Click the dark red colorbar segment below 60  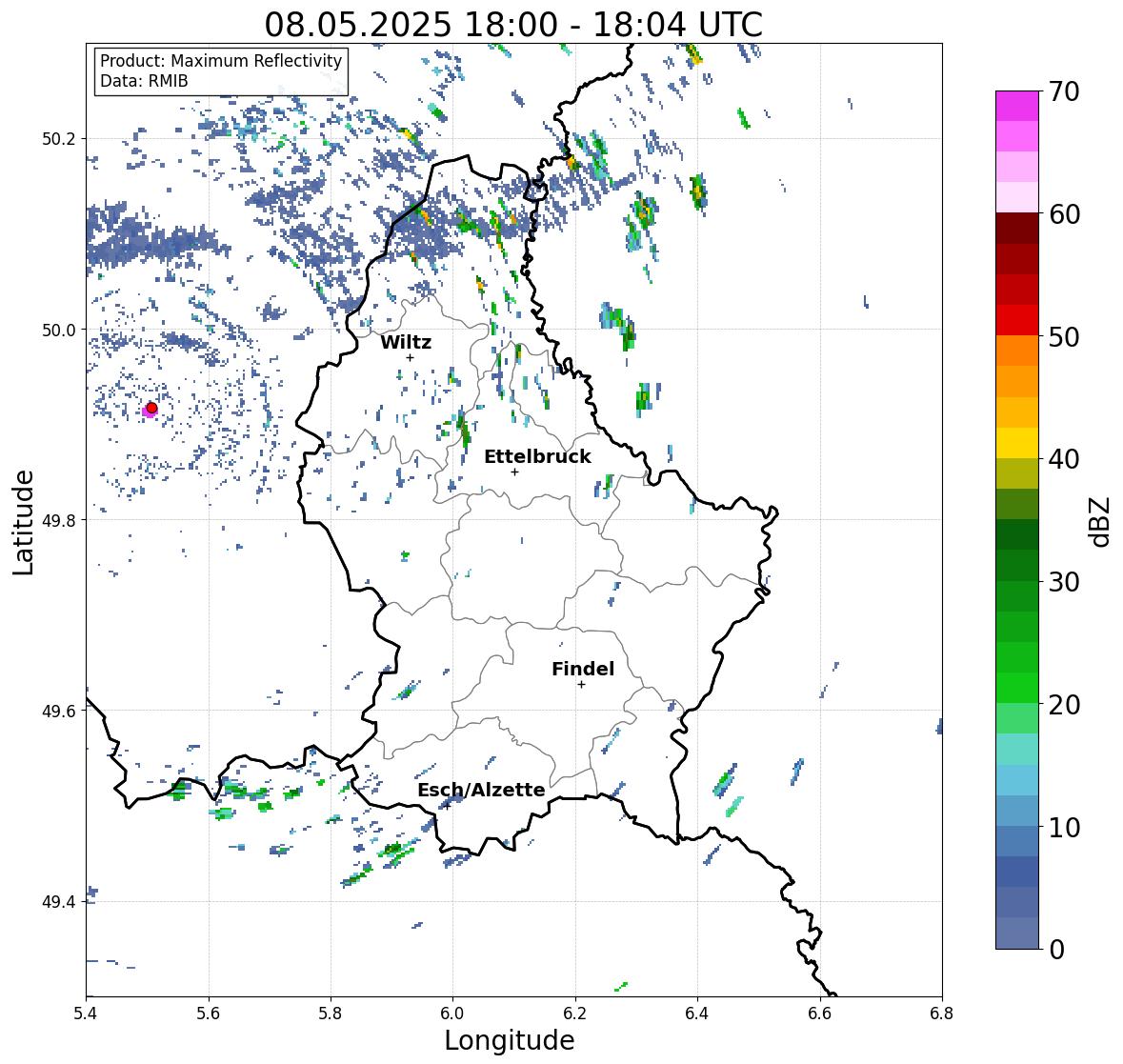click(1017, 229)
